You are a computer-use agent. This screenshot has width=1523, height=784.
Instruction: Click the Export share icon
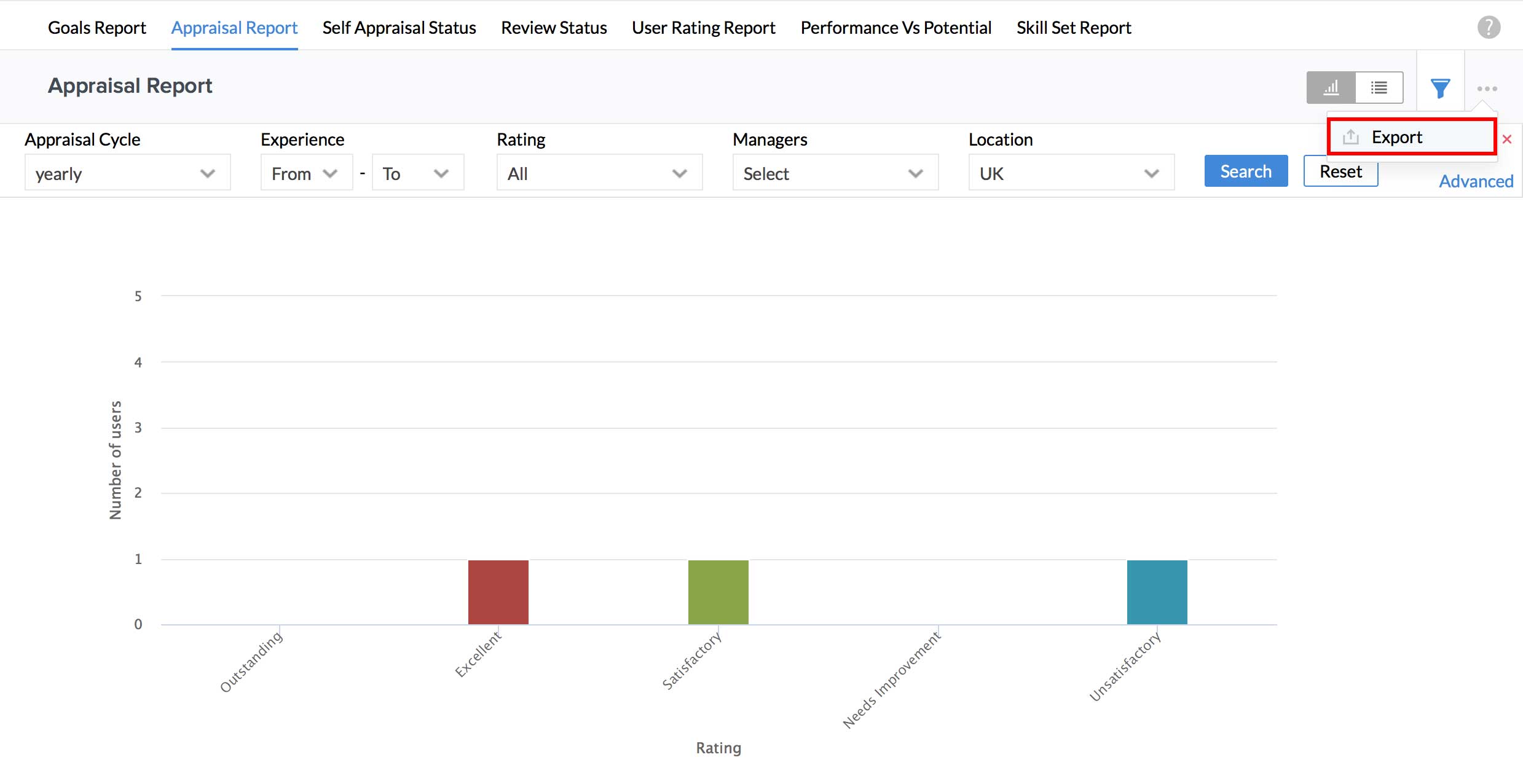click(x=1350, y=137)
